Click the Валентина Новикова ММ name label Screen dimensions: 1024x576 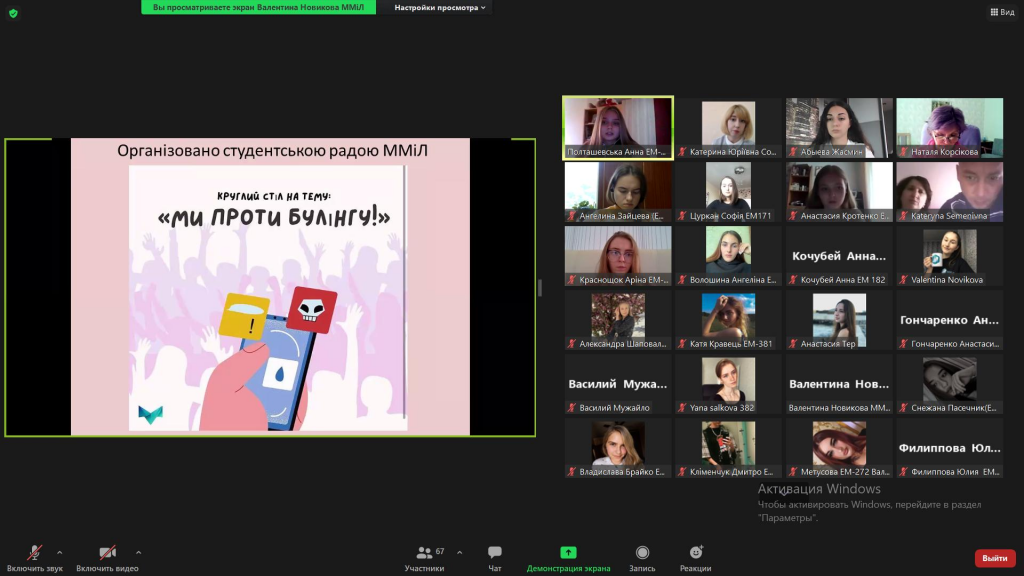839,408
